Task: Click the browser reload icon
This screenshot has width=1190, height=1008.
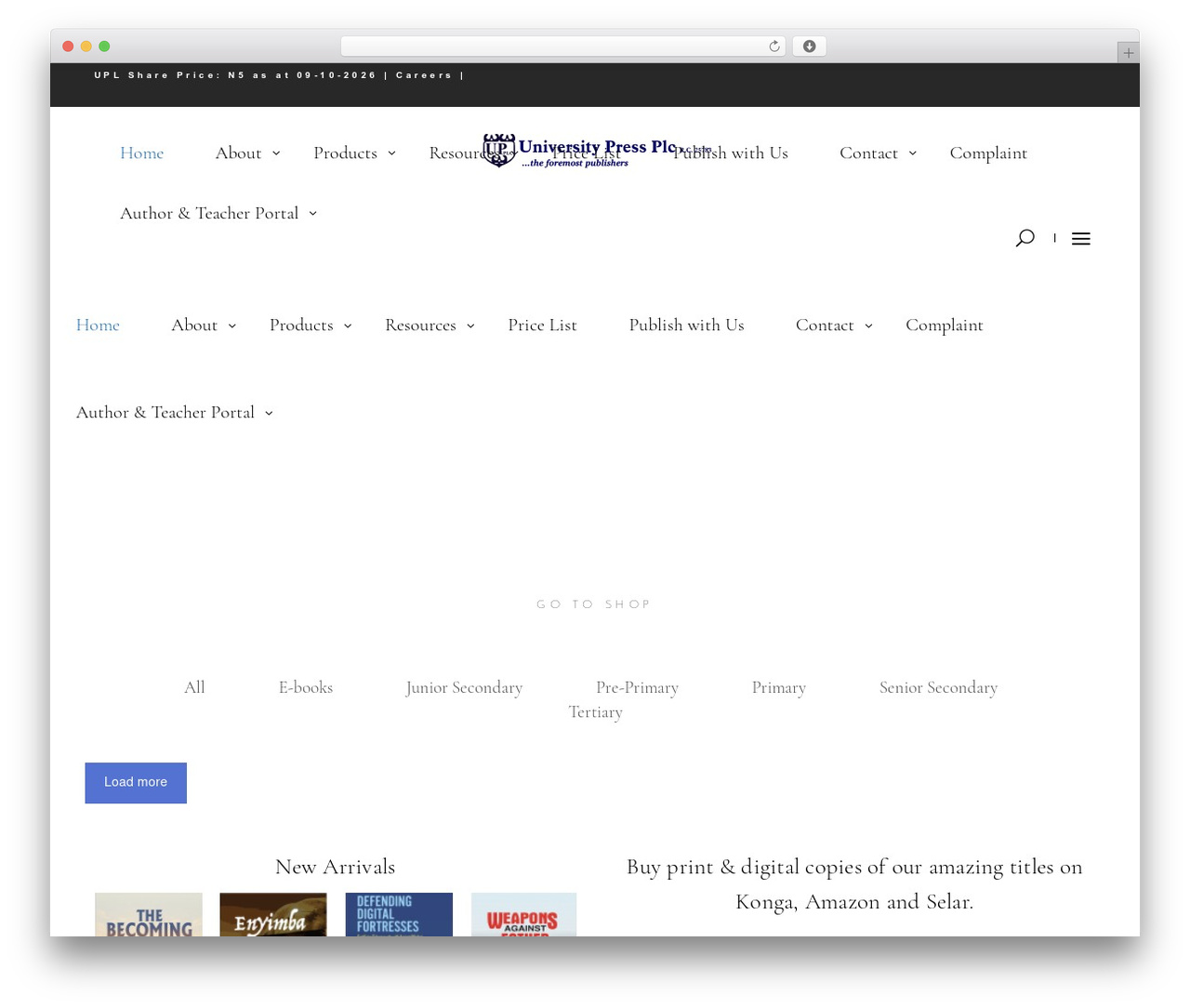Action: [x=773, y=46]
